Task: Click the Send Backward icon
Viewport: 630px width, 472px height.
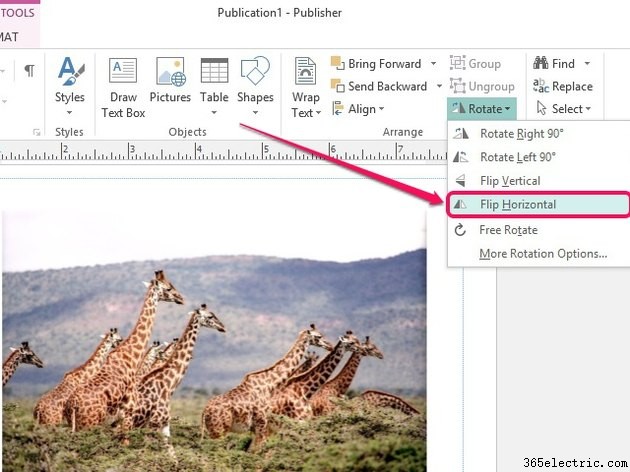Action: click(338, 86)
